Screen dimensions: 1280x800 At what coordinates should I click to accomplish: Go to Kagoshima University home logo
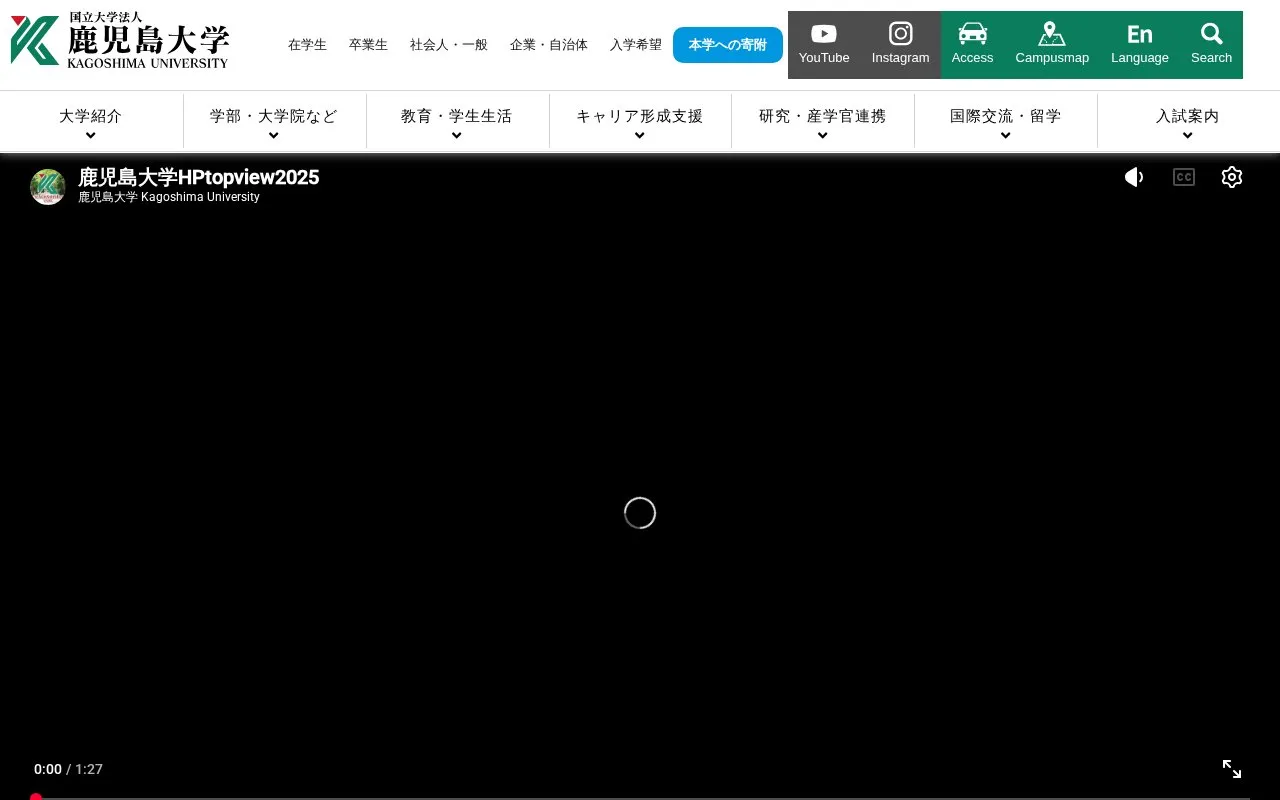[x=120, y=40]
